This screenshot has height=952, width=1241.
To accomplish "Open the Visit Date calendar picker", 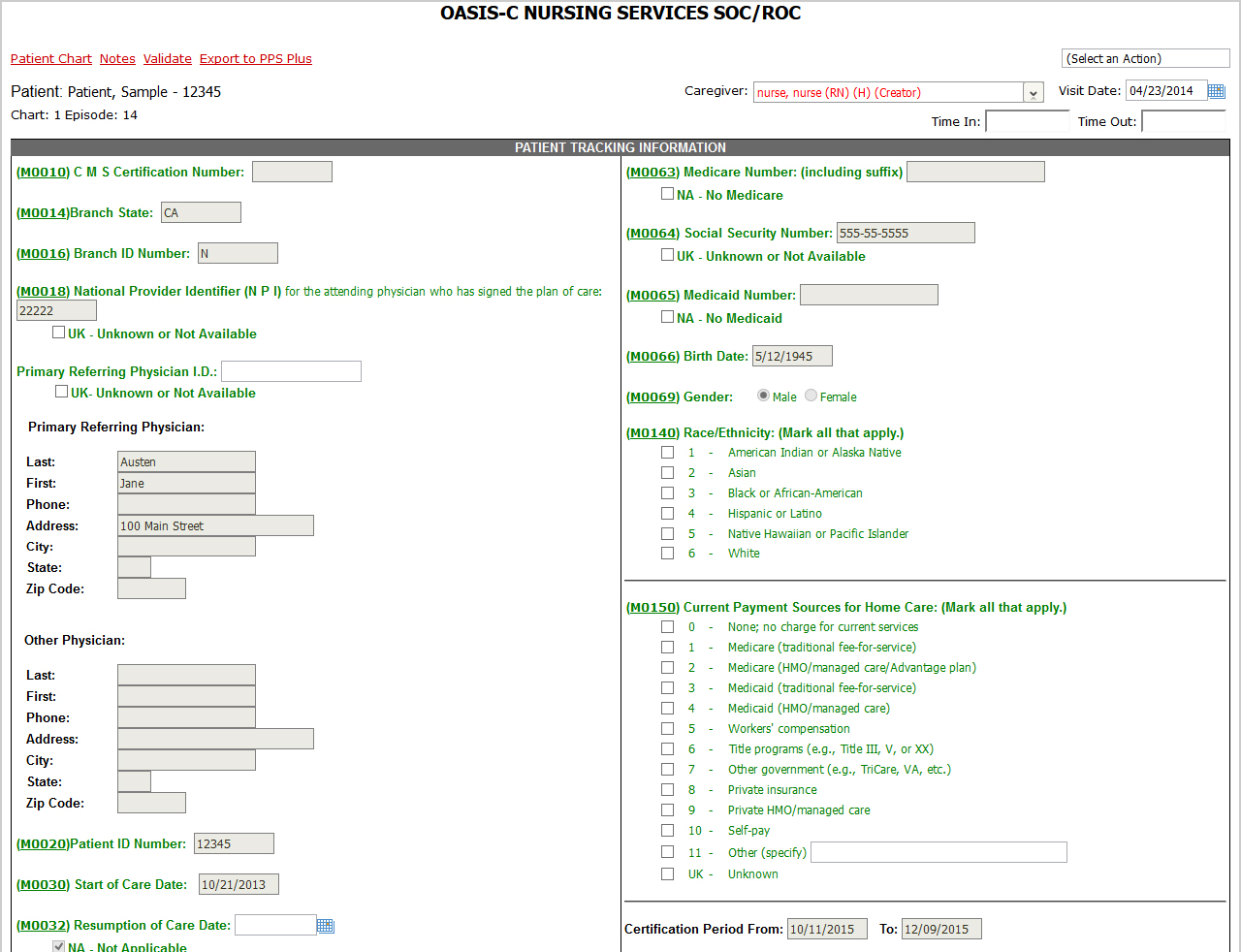I will pyautogui.click(x=1216, y=91).
